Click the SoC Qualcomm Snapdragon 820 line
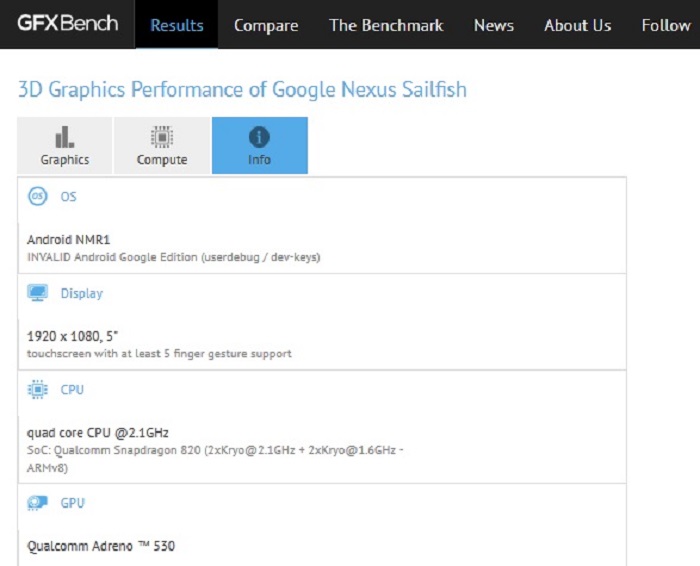Screen dimensions: 700x566 [215, 458]
